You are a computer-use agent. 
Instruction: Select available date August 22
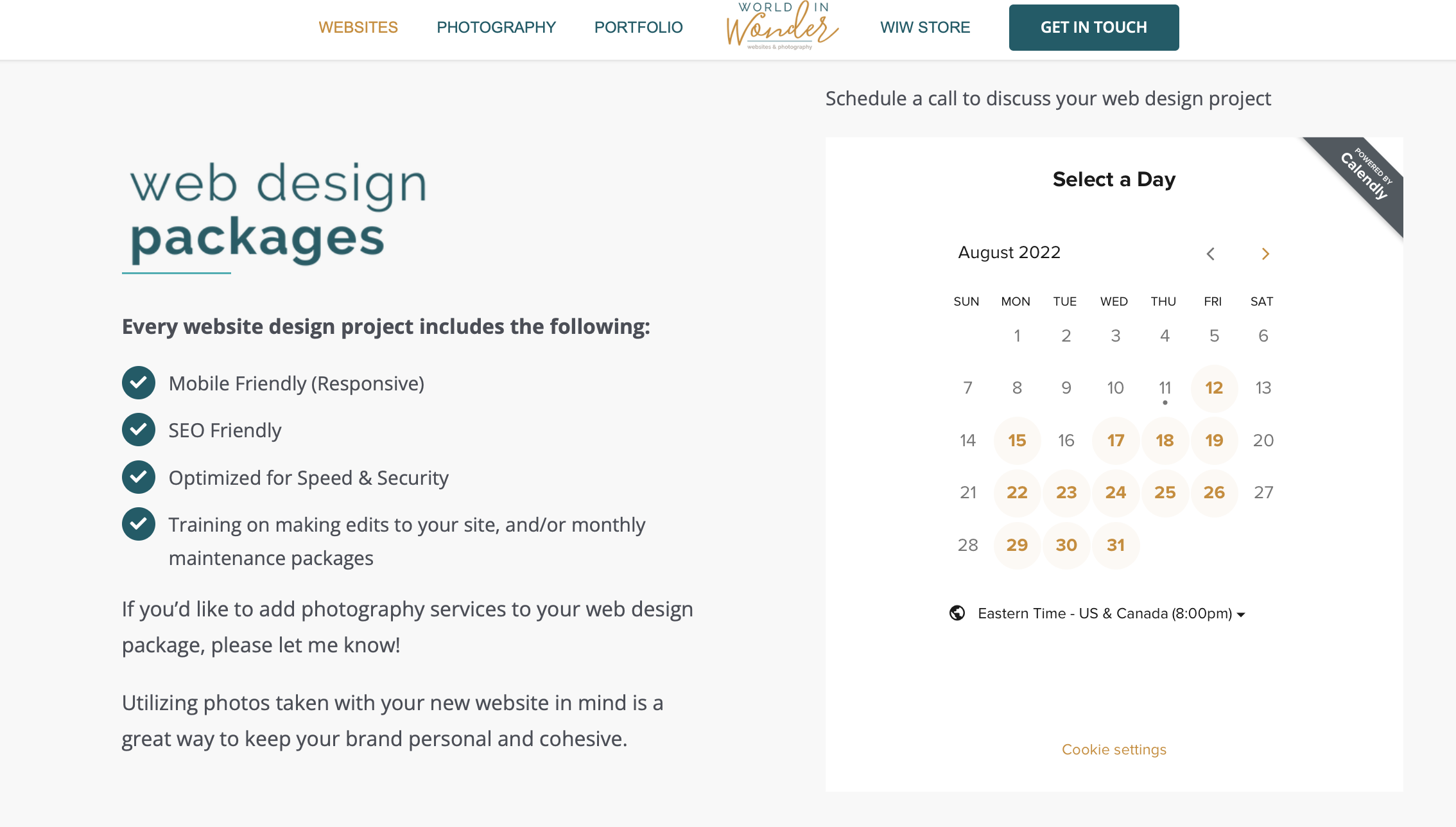pos(1016,492)
